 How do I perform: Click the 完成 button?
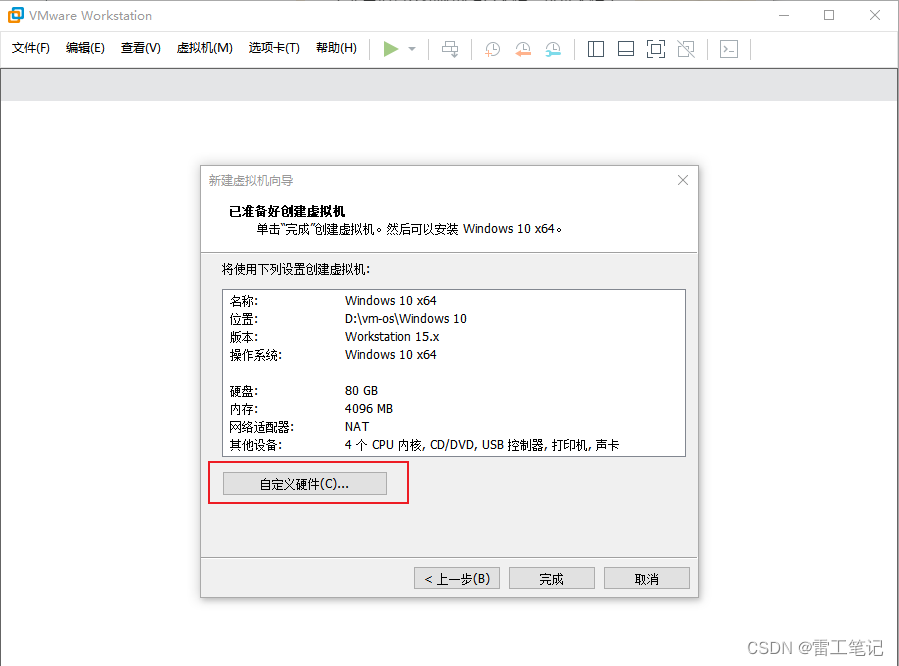point(552,578)
